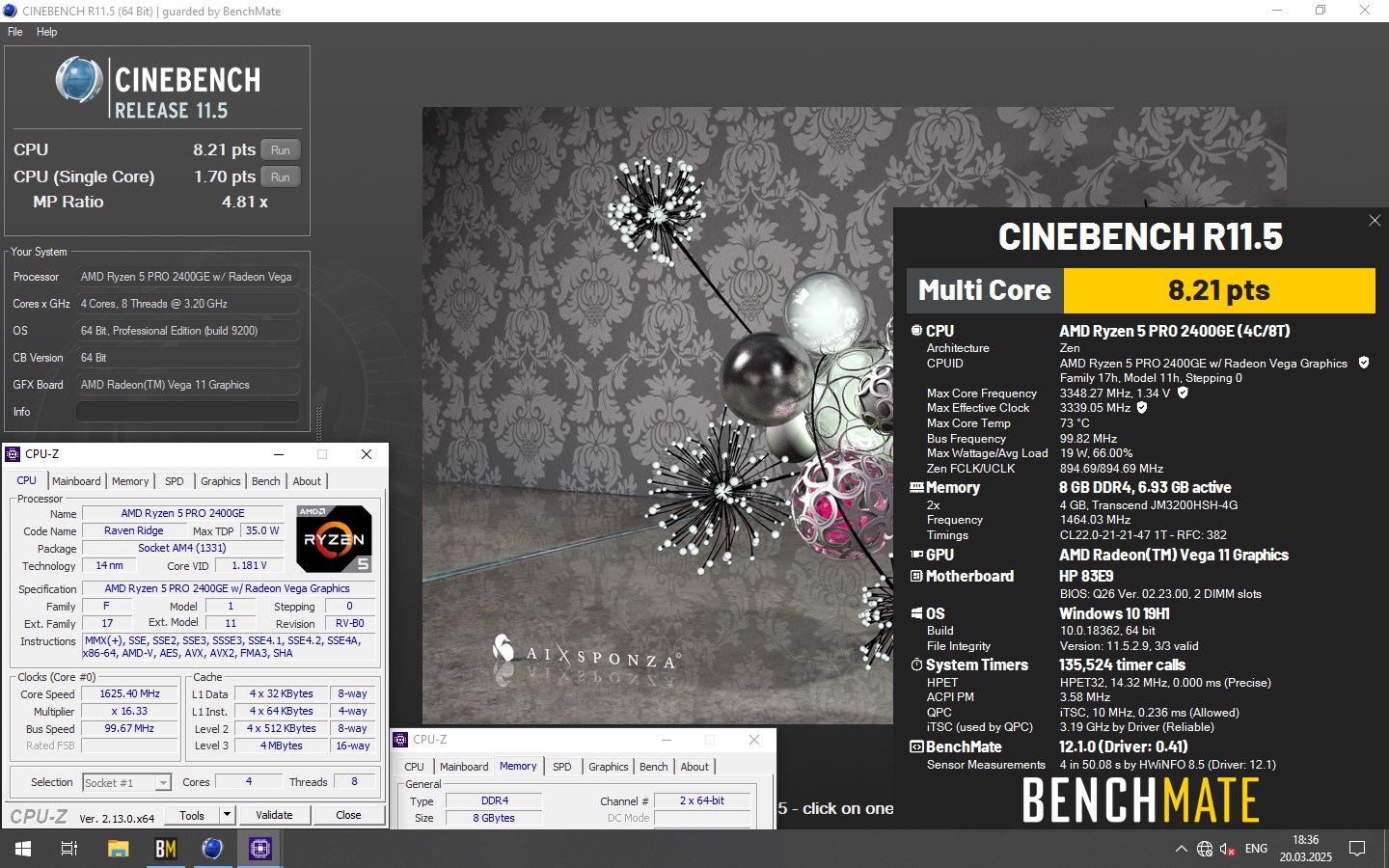Viewport: 1389px width, 868px height.
Task: Switch to Memory tab in front CPU-Z
Action: (130, 481)
